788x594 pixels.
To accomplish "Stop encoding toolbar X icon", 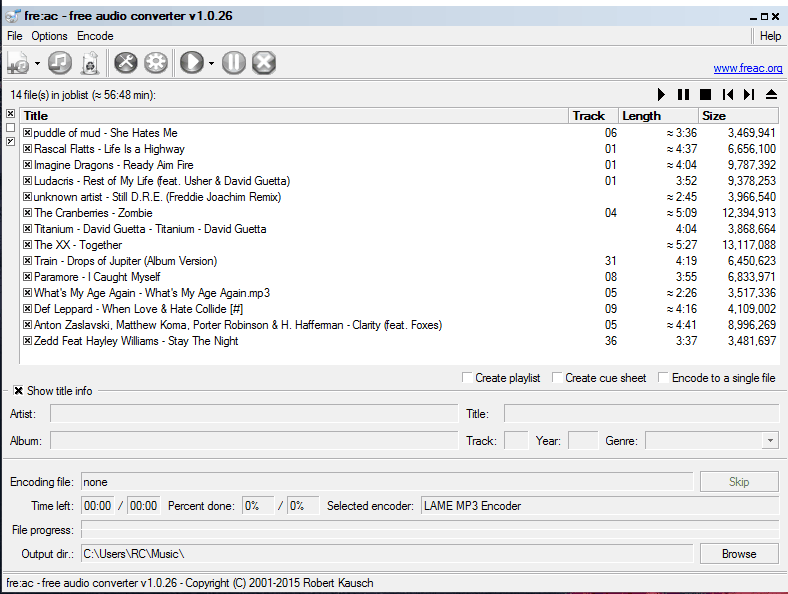I will click(x=264, y=63).
